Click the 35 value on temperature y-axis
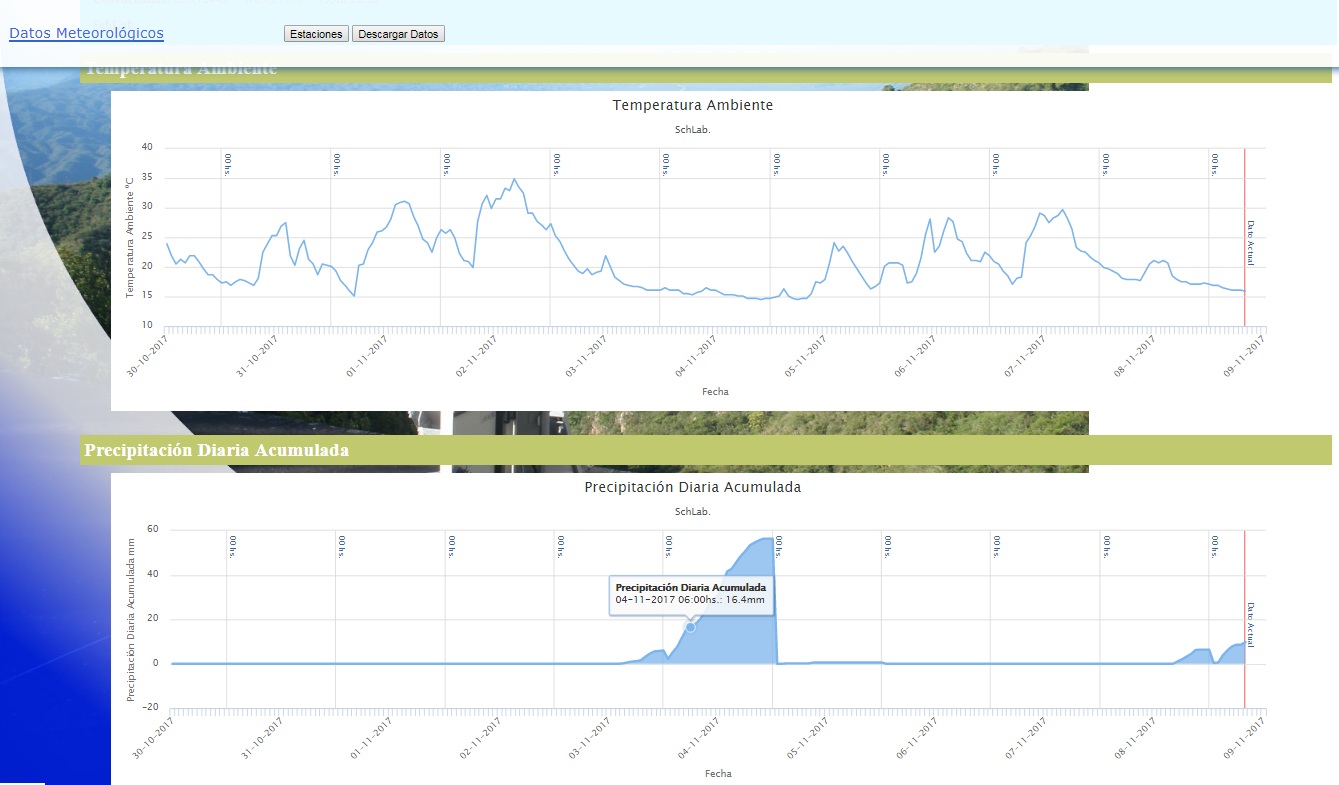Viewport: 1339px width, 785px height. click(147, 177)
